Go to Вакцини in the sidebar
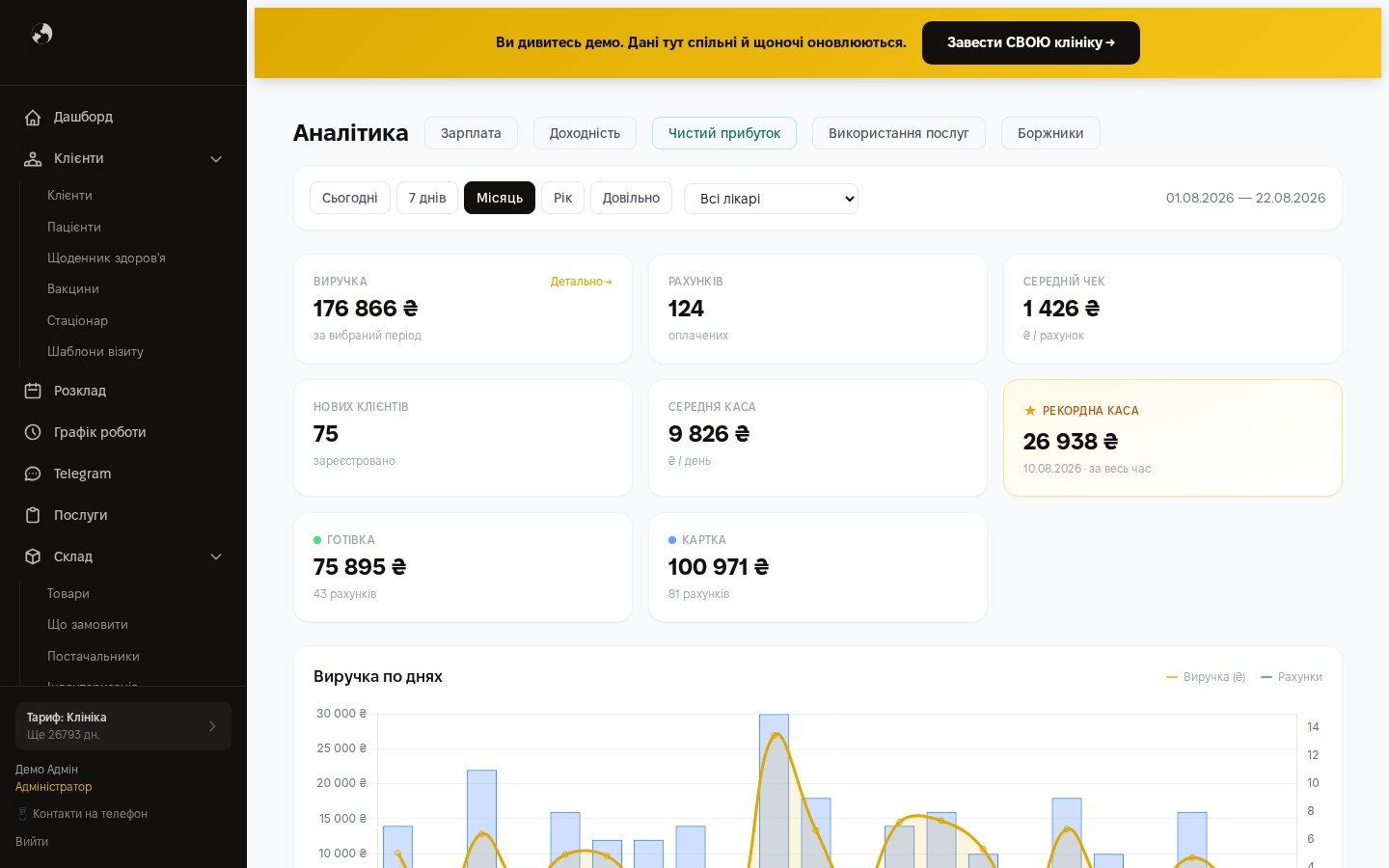 pyautogui.click(x=73, y=288)
